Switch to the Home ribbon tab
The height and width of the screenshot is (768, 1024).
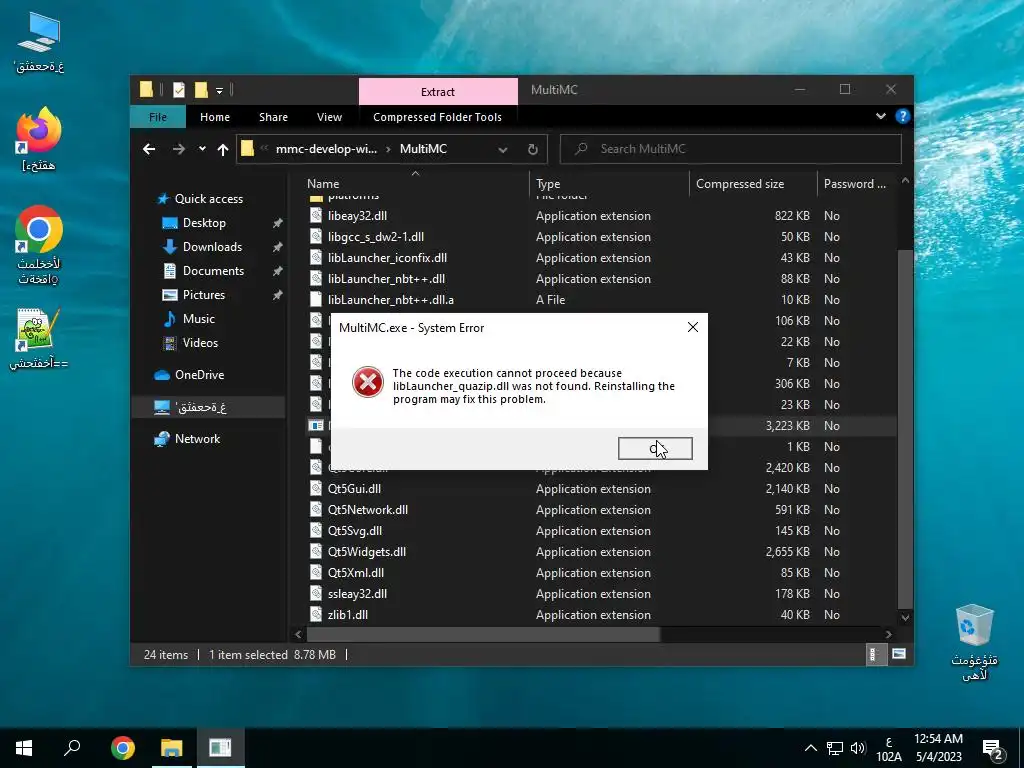tap(215, 117)
